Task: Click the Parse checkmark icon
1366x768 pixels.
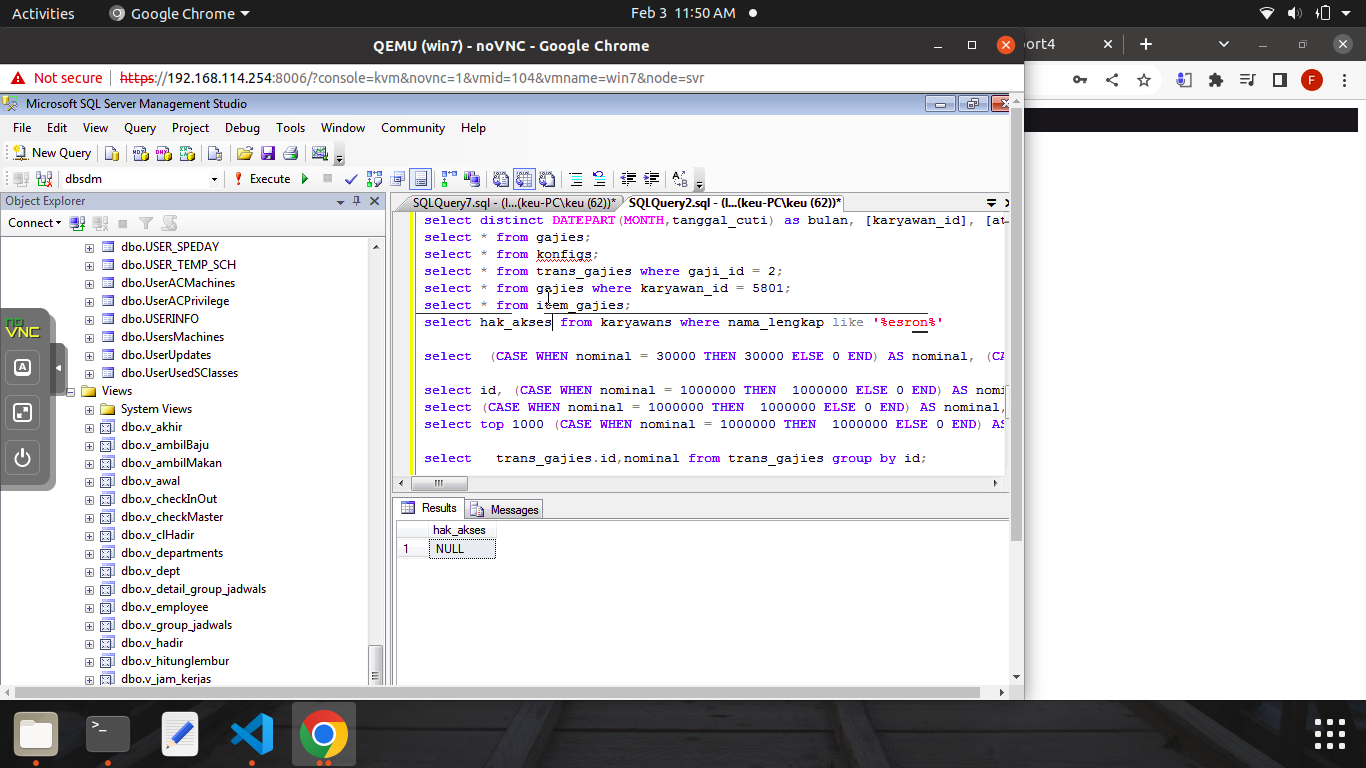Action: point(351,179)
